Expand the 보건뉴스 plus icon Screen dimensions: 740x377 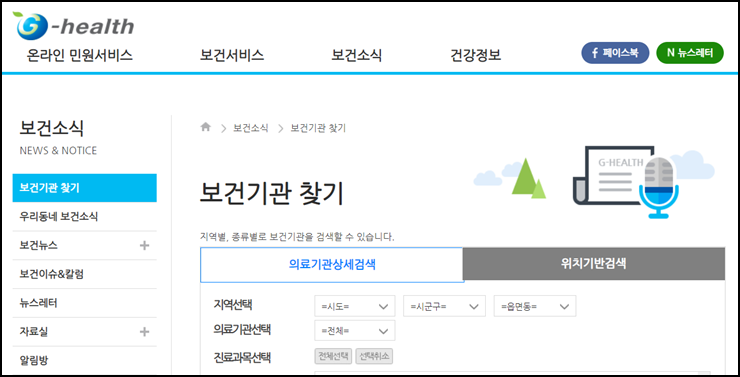click(144, 245)
